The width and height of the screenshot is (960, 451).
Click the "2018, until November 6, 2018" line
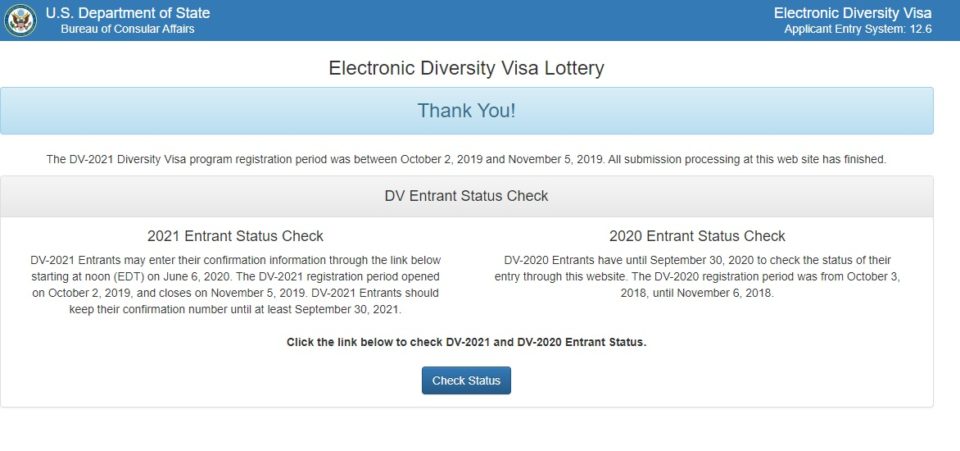pyautogui.click(x=697, y=293)
